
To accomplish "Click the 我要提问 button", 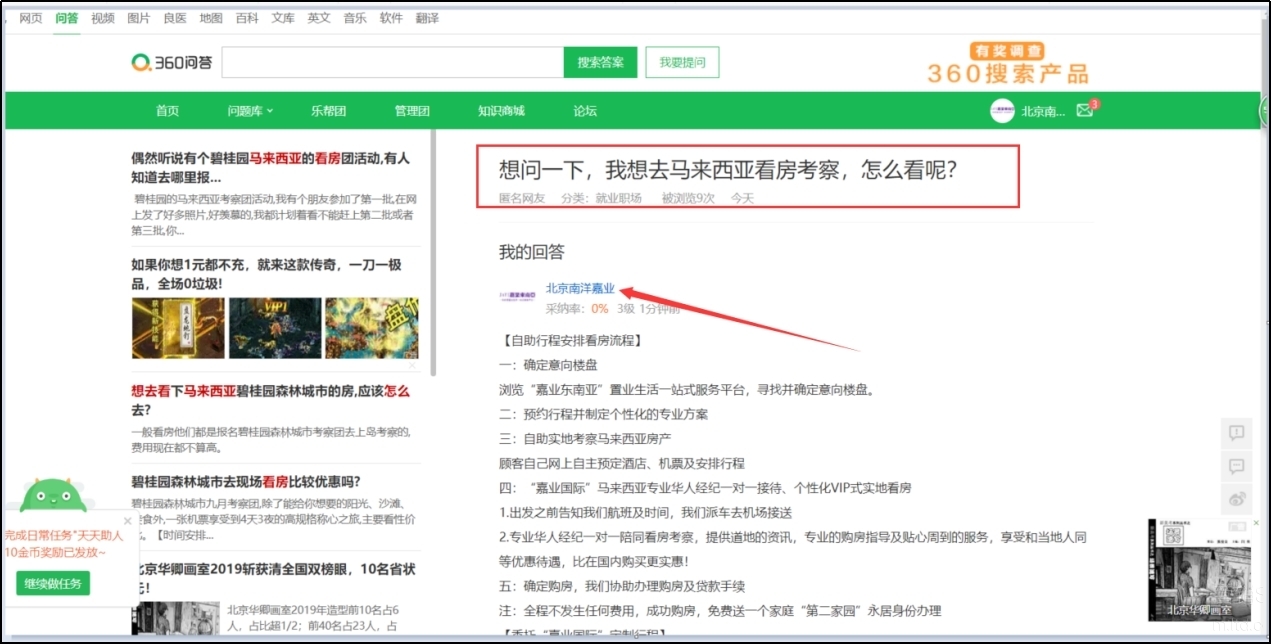I will 682,62.
